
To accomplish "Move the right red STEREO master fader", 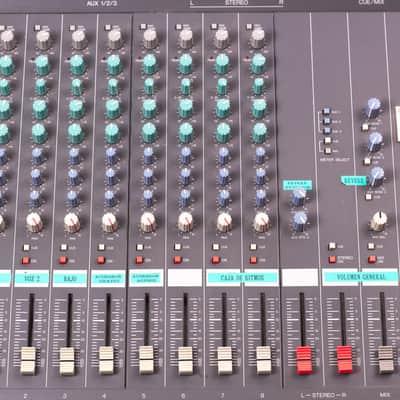I will 344,359.
